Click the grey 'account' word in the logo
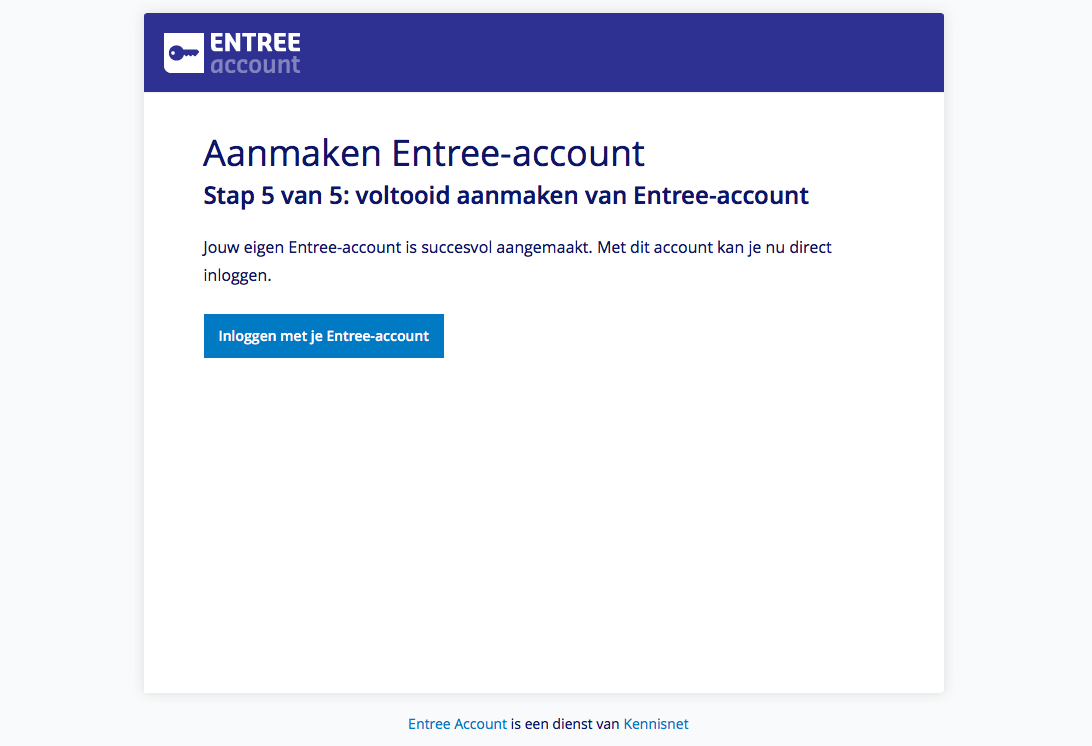The image size is (1092, 746). pos(256,65)
